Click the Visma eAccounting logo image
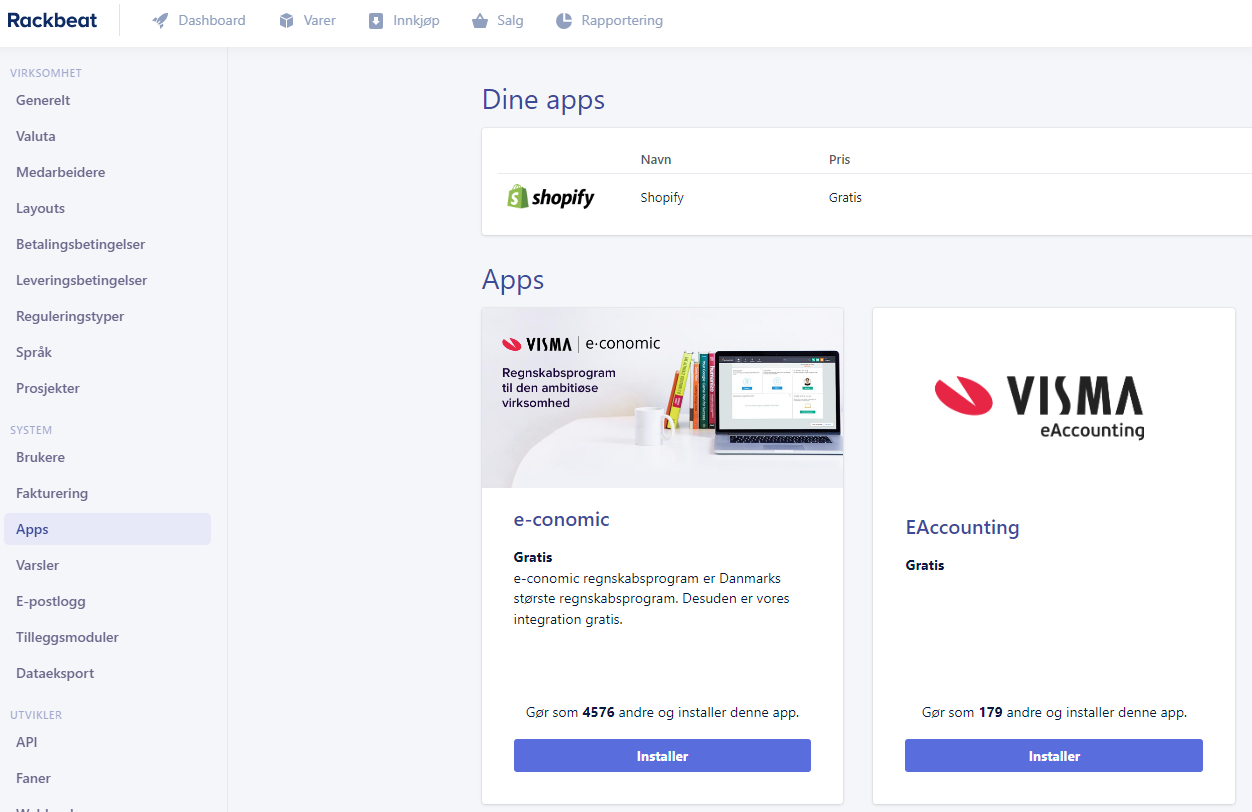This screenshot has width=1252, height=812. pos(1040,406)
